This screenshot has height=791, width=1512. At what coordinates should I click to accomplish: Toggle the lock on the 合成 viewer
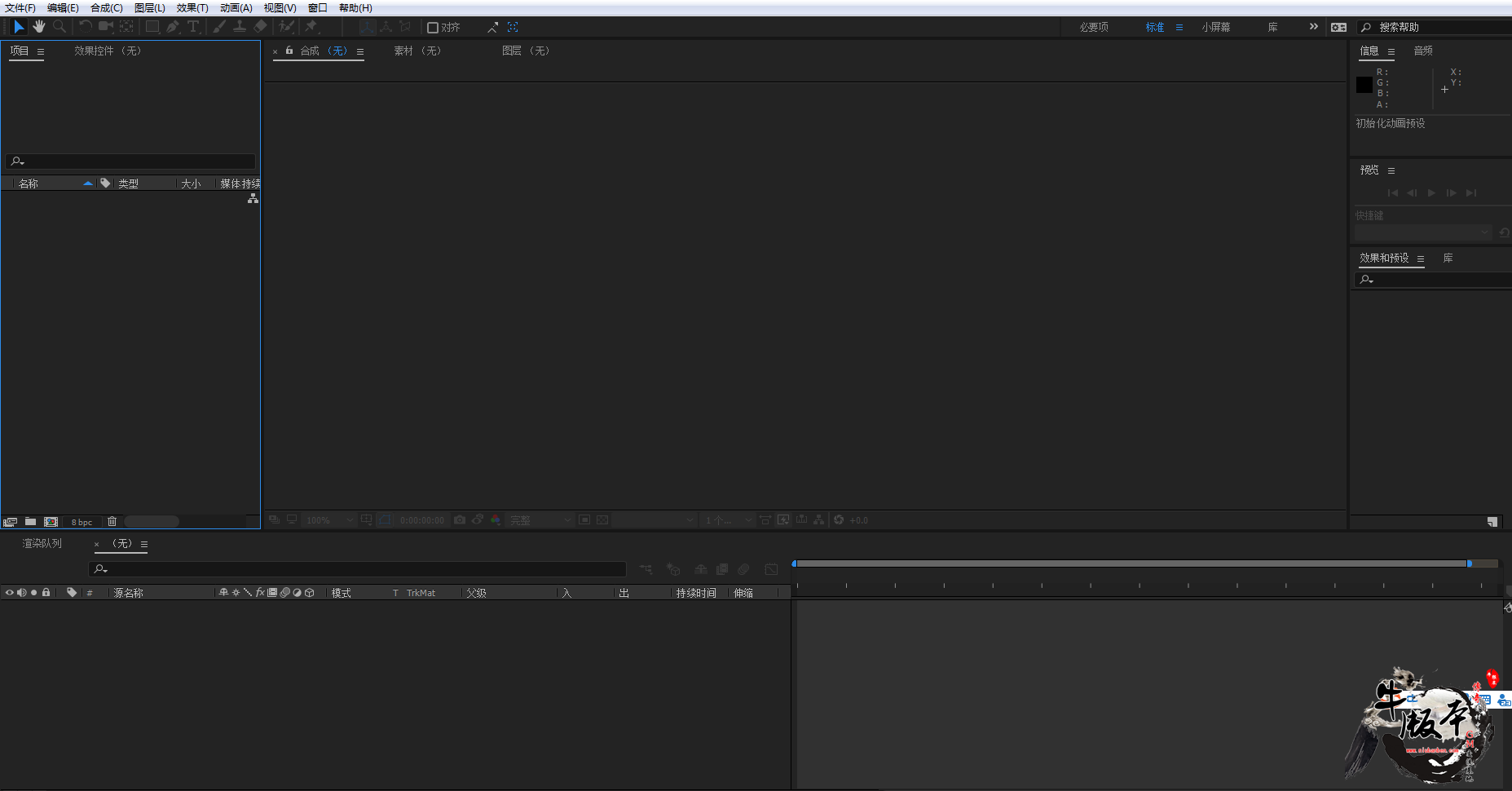289,51
